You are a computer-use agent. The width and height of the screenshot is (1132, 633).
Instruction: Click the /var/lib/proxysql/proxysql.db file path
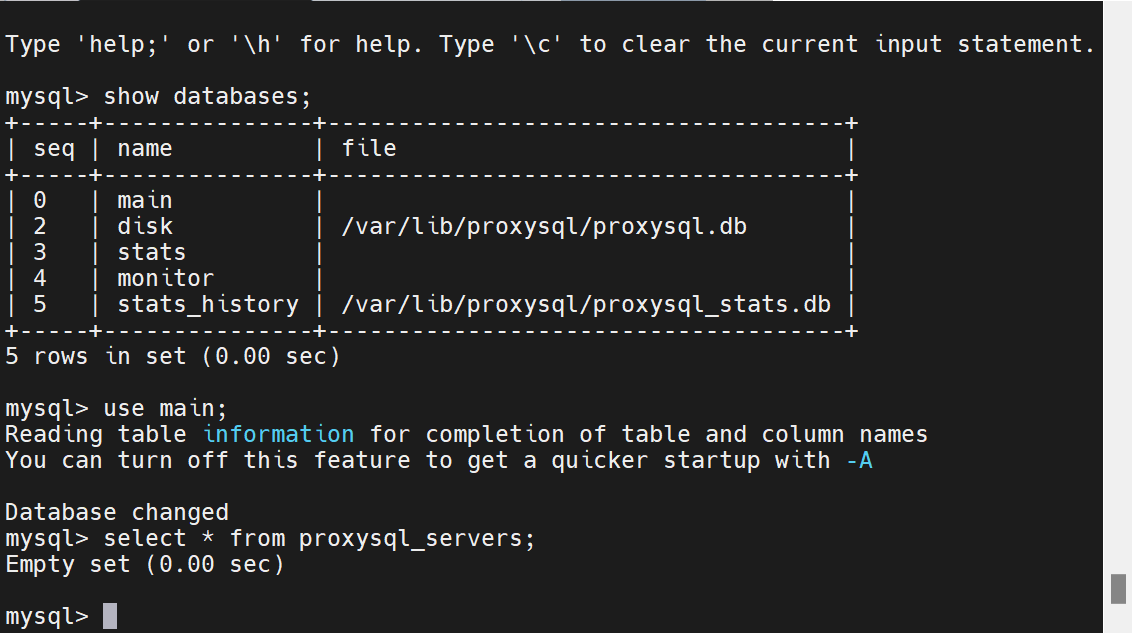(x=544, y=227)
